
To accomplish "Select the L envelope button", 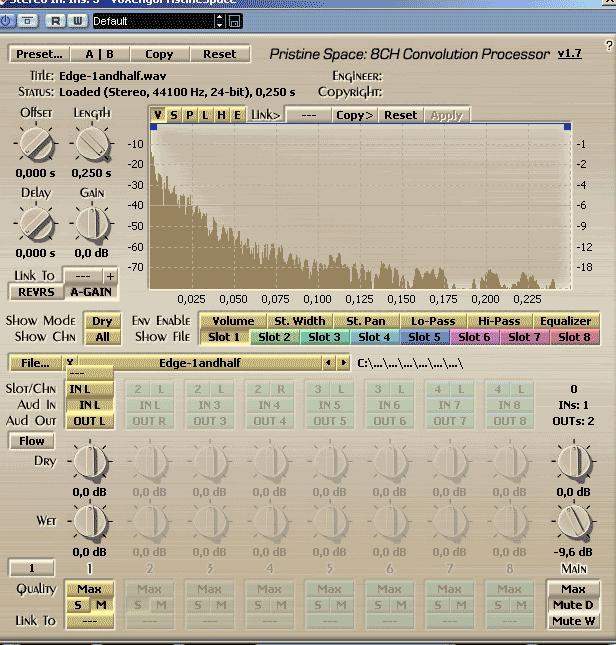I will pyautogui.click(x=205, y=115).
